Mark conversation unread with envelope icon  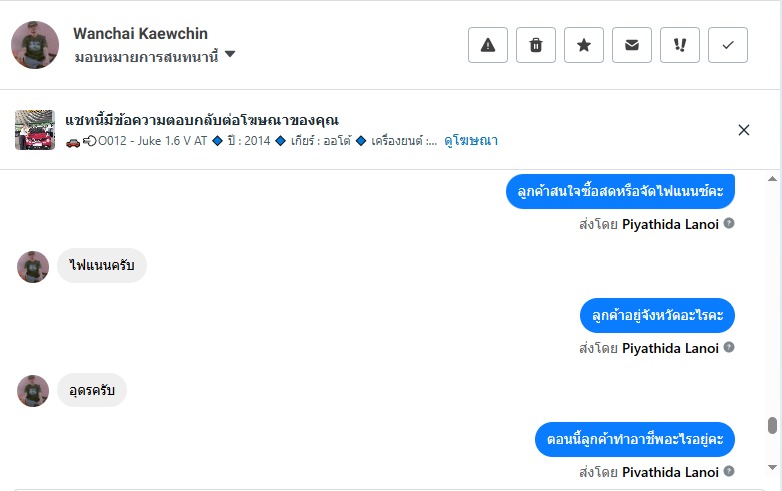tap(632, 45)
